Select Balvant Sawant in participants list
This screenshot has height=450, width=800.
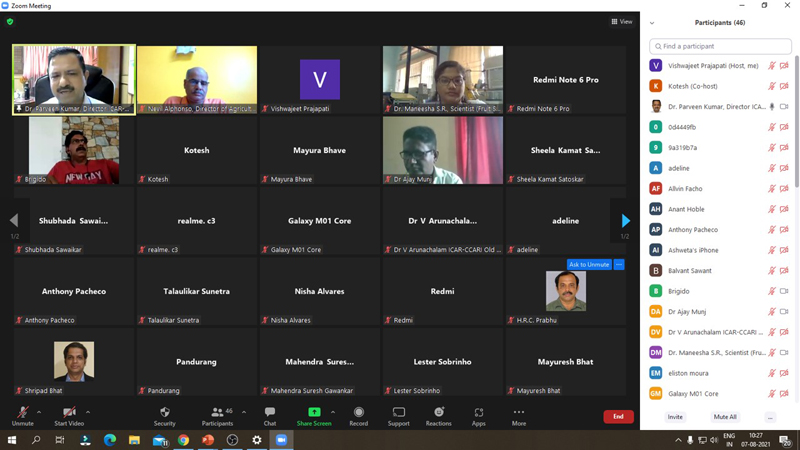click(719, 270)
